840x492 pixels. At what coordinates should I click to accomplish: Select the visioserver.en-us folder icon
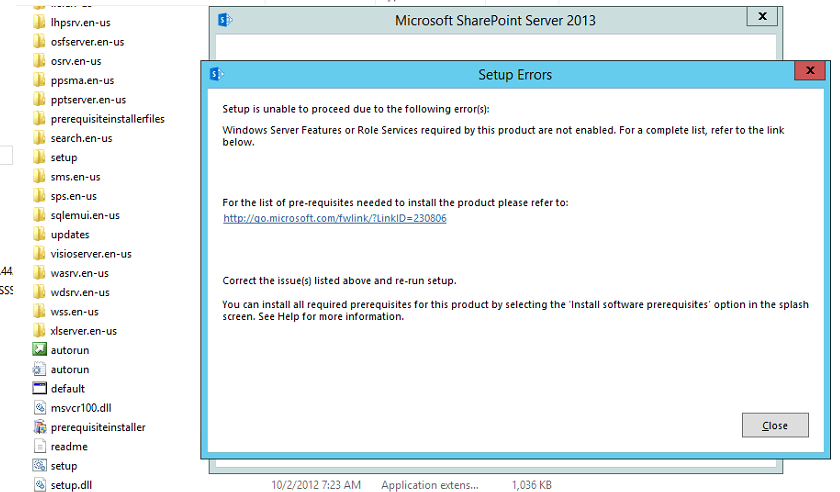click(x=39, y=254)
